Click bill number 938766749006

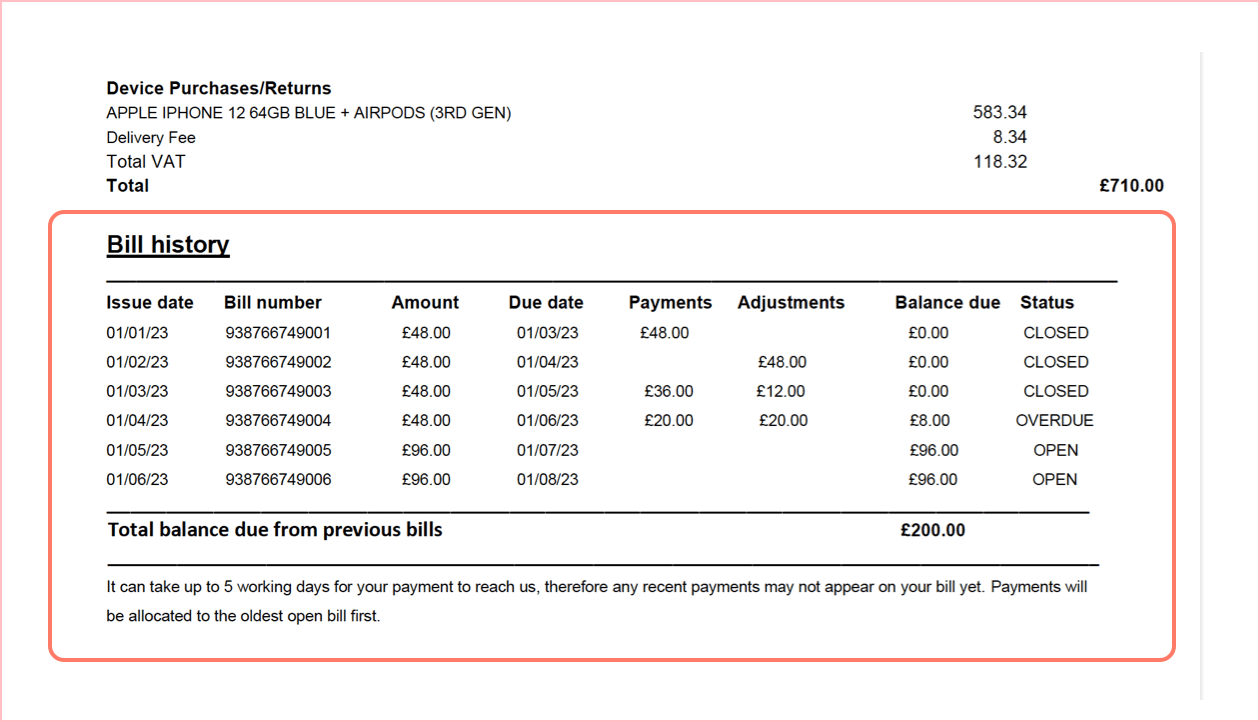(278, 480)
